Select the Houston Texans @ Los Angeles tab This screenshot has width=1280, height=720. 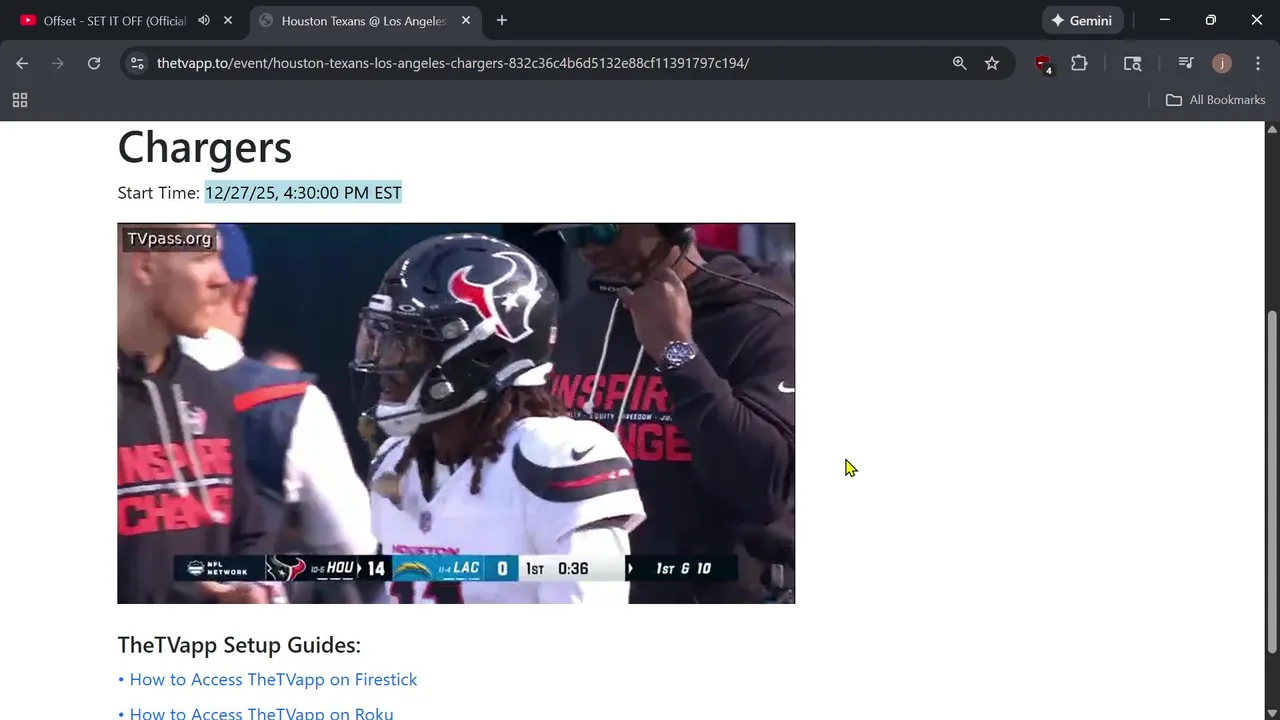tap(363, 20)
